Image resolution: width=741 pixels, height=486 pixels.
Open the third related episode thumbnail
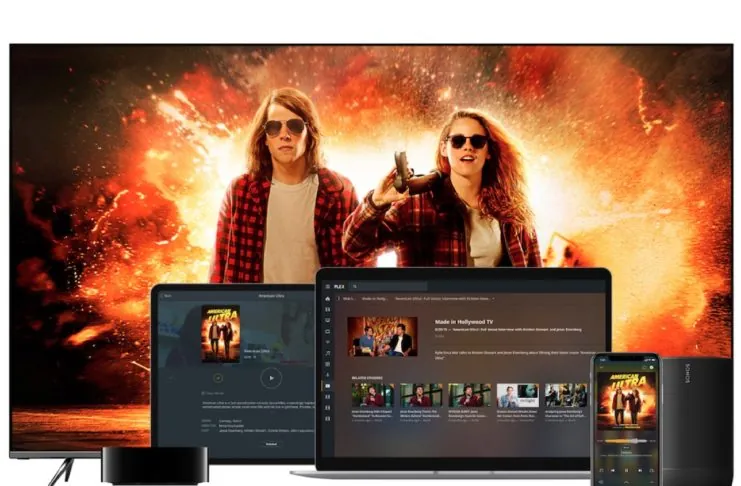pos(469,395)
